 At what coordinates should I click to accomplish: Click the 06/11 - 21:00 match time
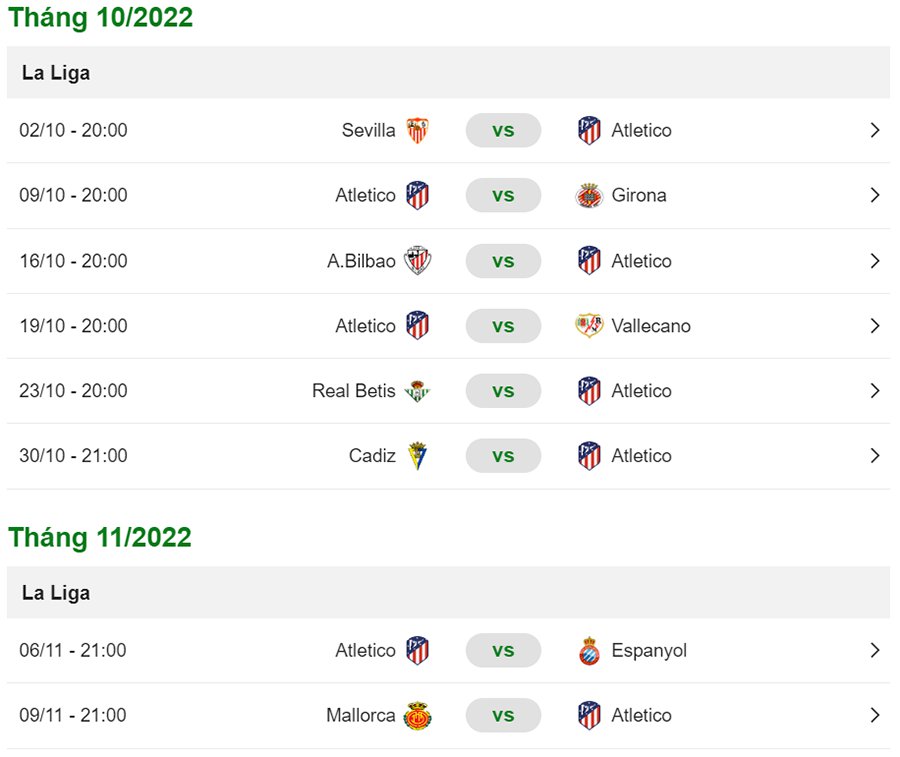[73, 651]
